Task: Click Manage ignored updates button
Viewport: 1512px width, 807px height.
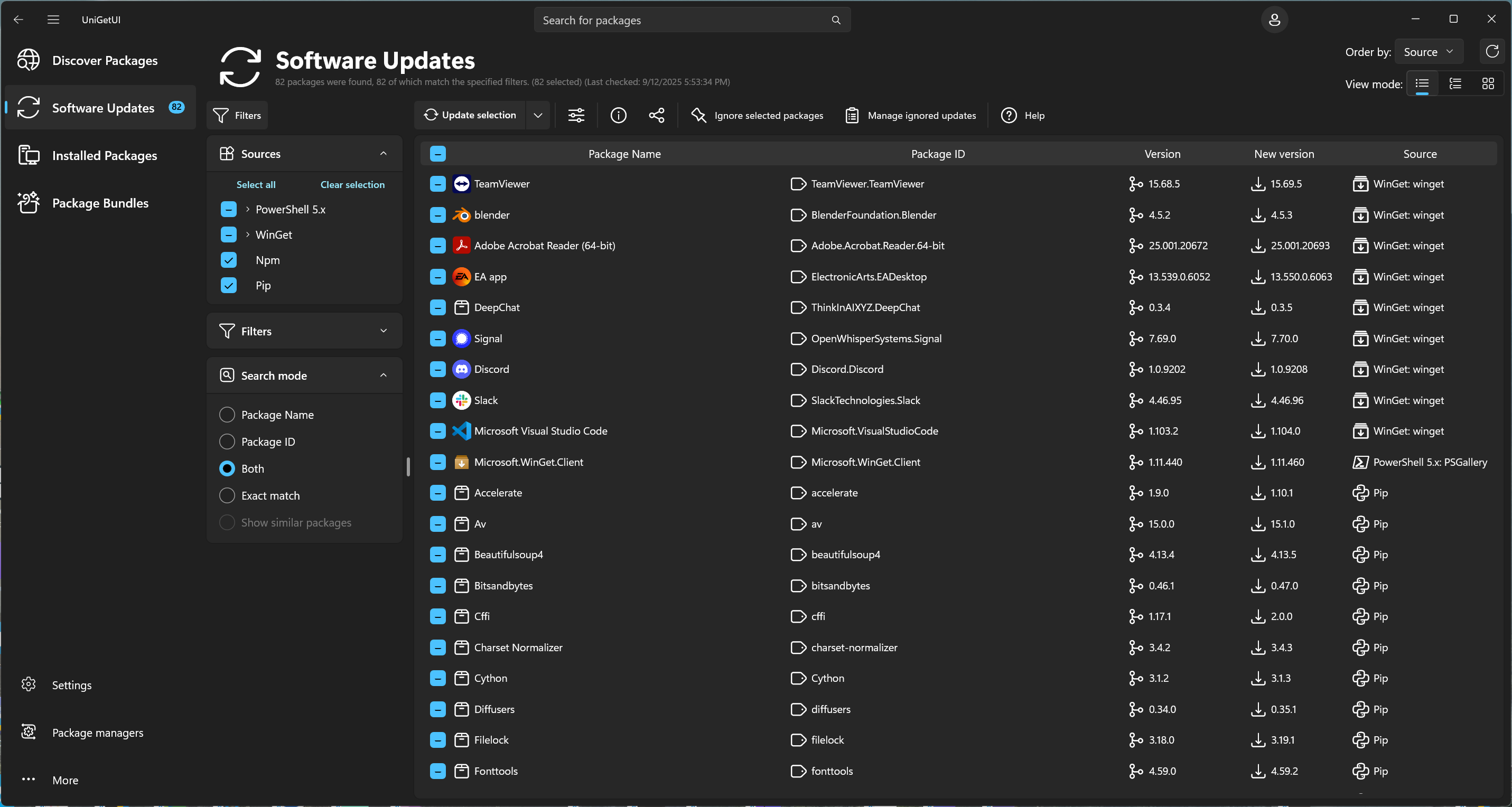Action: tap(910, 115)
